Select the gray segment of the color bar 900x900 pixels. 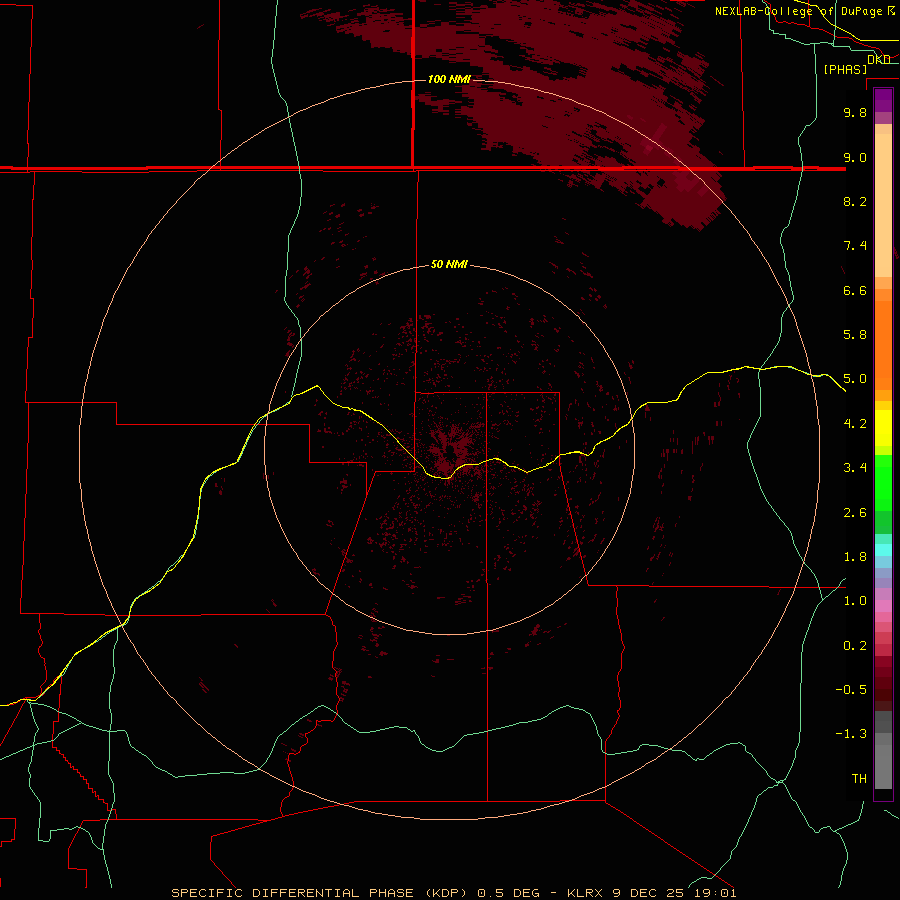883,750
